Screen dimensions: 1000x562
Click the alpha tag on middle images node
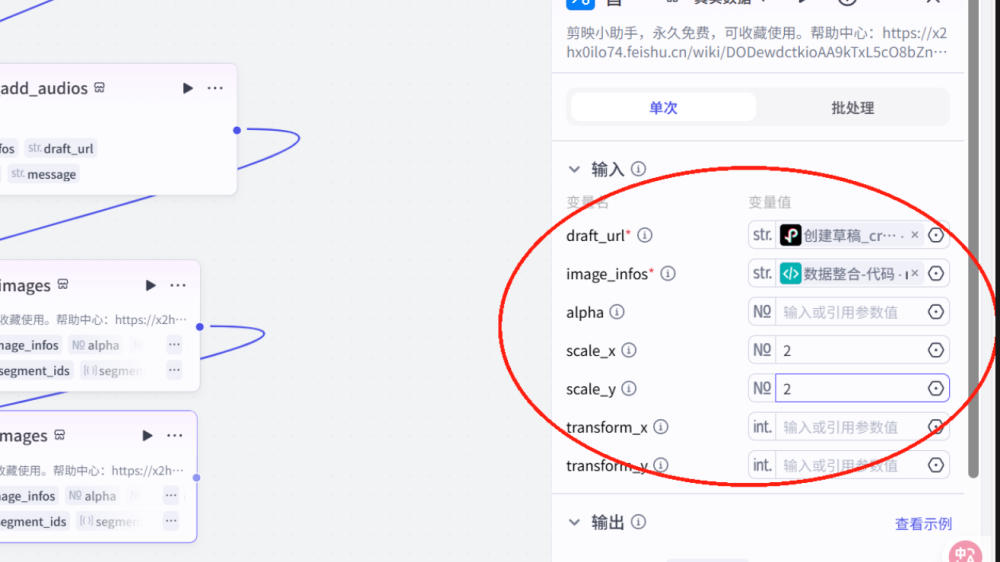tap(95, 345)
